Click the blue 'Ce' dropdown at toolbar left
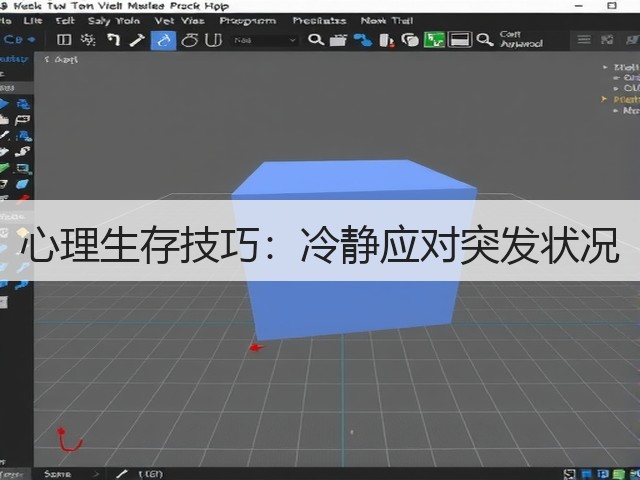The height and width of the screenshot is (480, 640). pos(19,40)
